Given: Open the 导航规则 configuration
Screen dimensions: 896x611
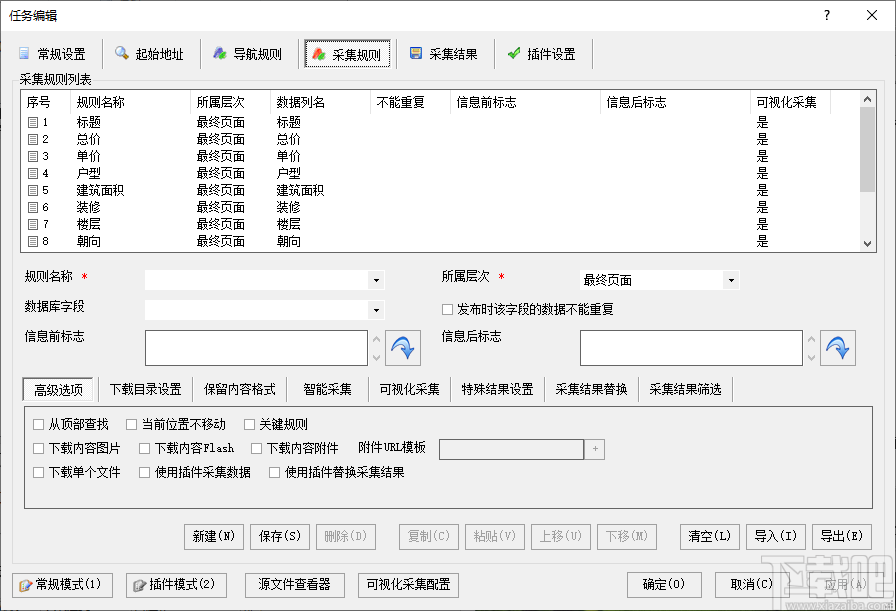Looking at the screenshot, I should pos(247,54).
